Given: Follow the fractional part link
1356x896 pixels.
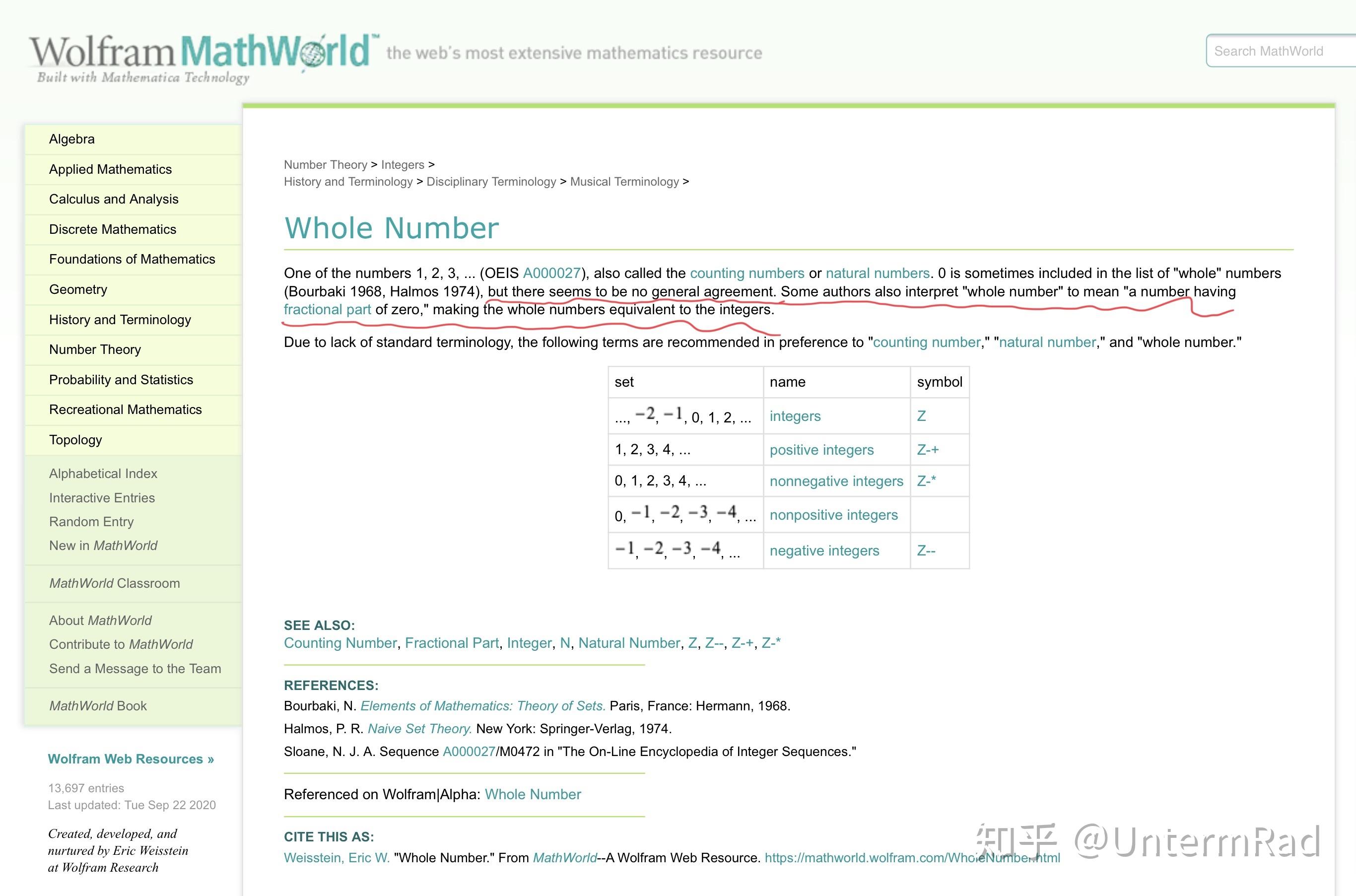Looking at the screenshot, I should coord(327,310).
